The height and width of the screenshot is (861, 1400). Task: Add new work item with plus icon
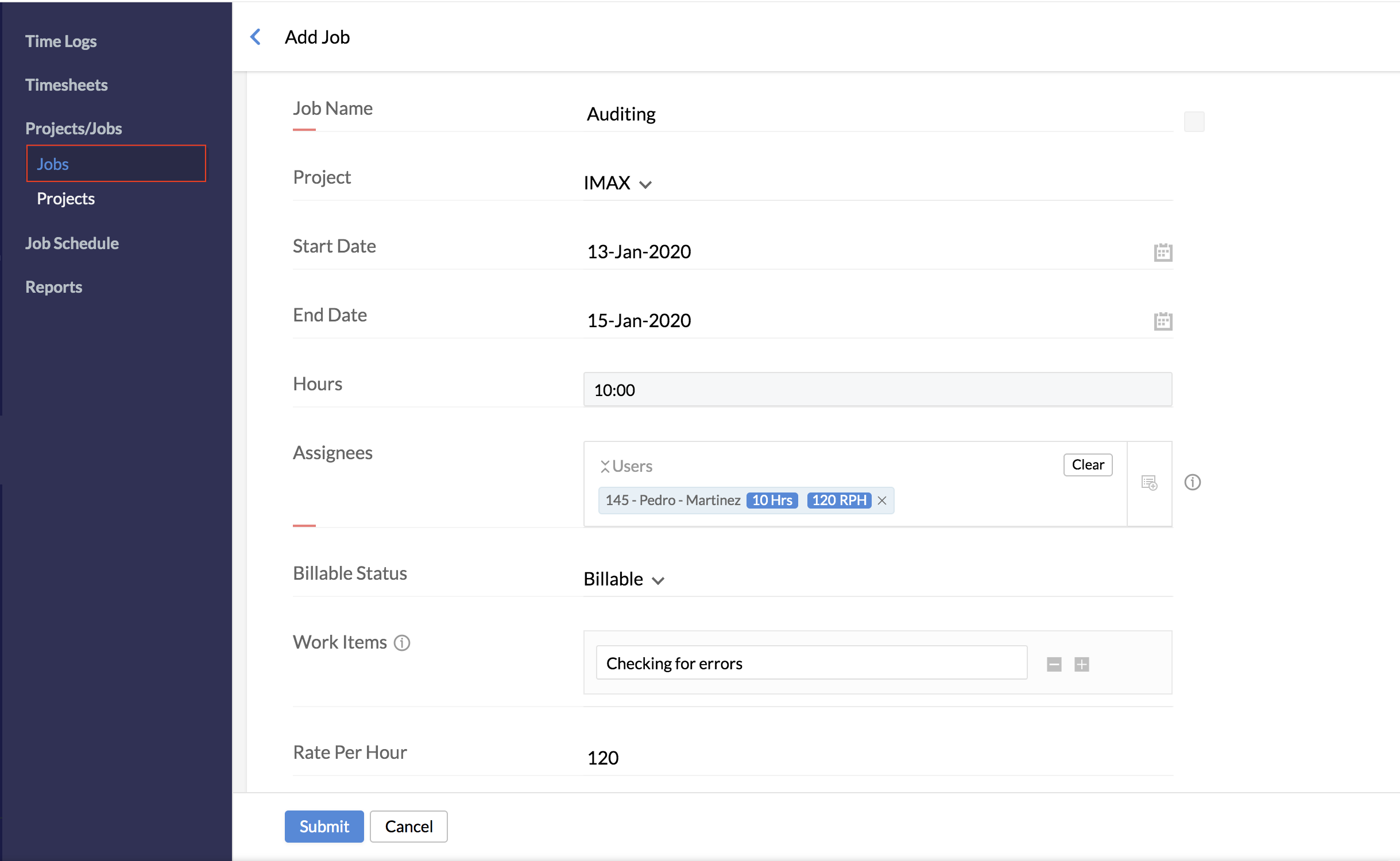click(1082, 664)
